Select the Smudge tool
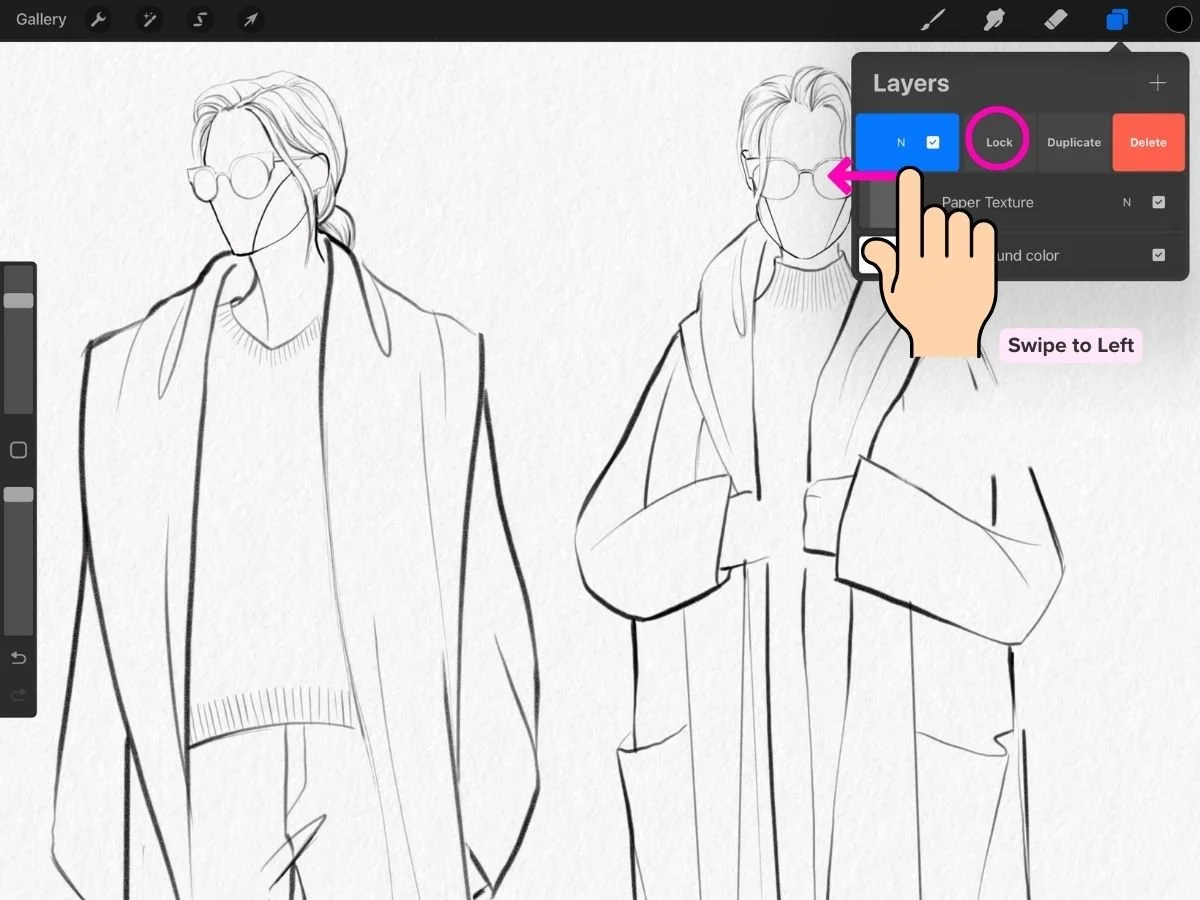The height and width of the screenshot is (900, 1200). point(993,20)
